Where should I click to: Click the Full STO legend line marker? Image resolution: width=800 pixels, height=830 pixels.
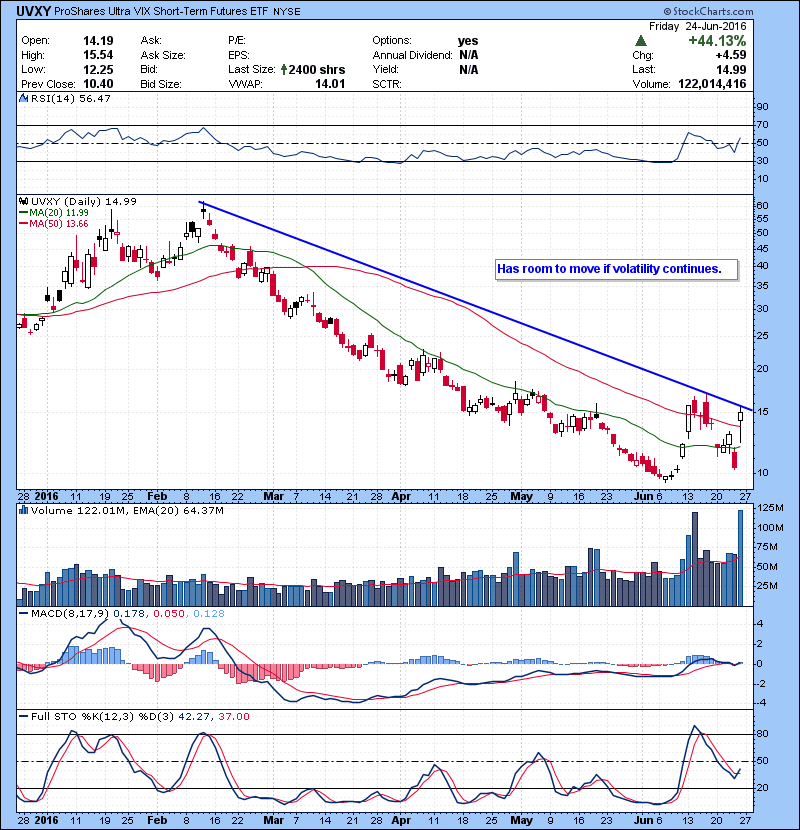pos(23,716)
